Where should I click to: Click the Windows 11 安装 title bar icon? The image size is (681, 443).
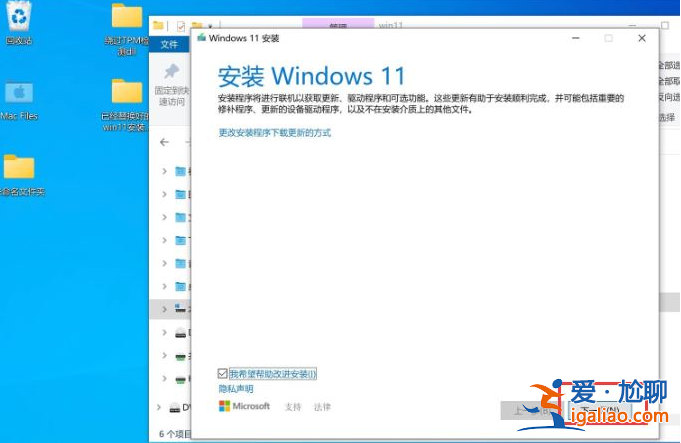tap(202, 38)
